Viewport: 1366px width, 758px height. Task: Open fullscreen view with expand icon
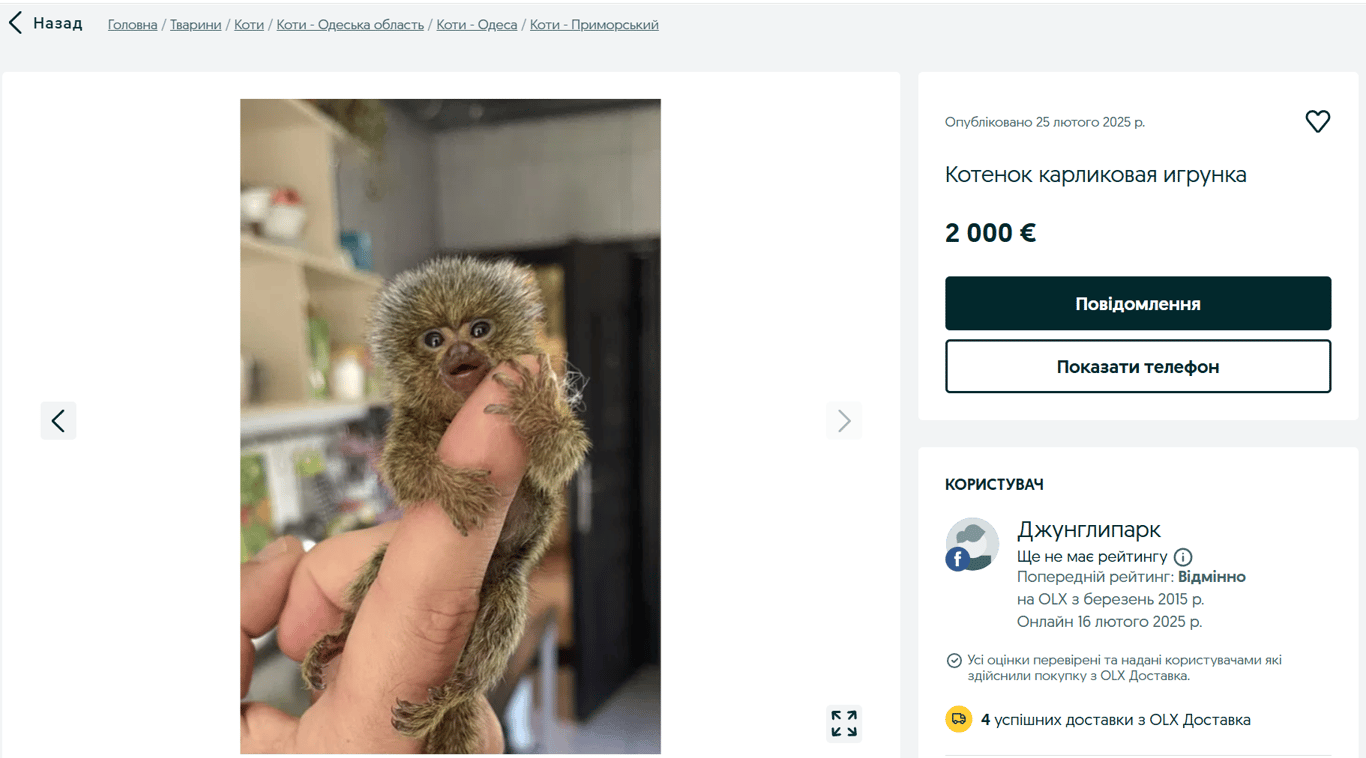click(843, 723)
